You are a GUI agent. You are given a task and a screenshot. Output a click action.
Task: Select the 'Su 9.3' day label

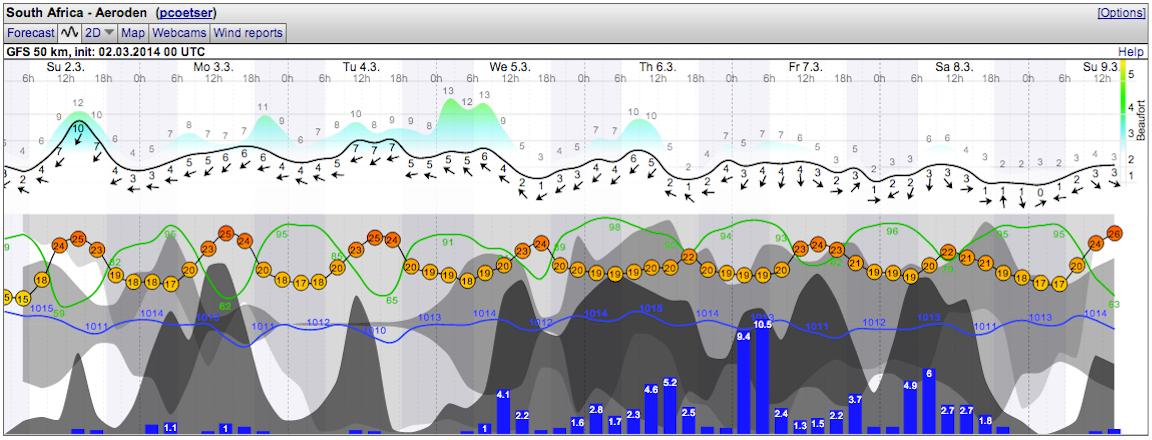pyautogui.click(x=1100, y=67)
